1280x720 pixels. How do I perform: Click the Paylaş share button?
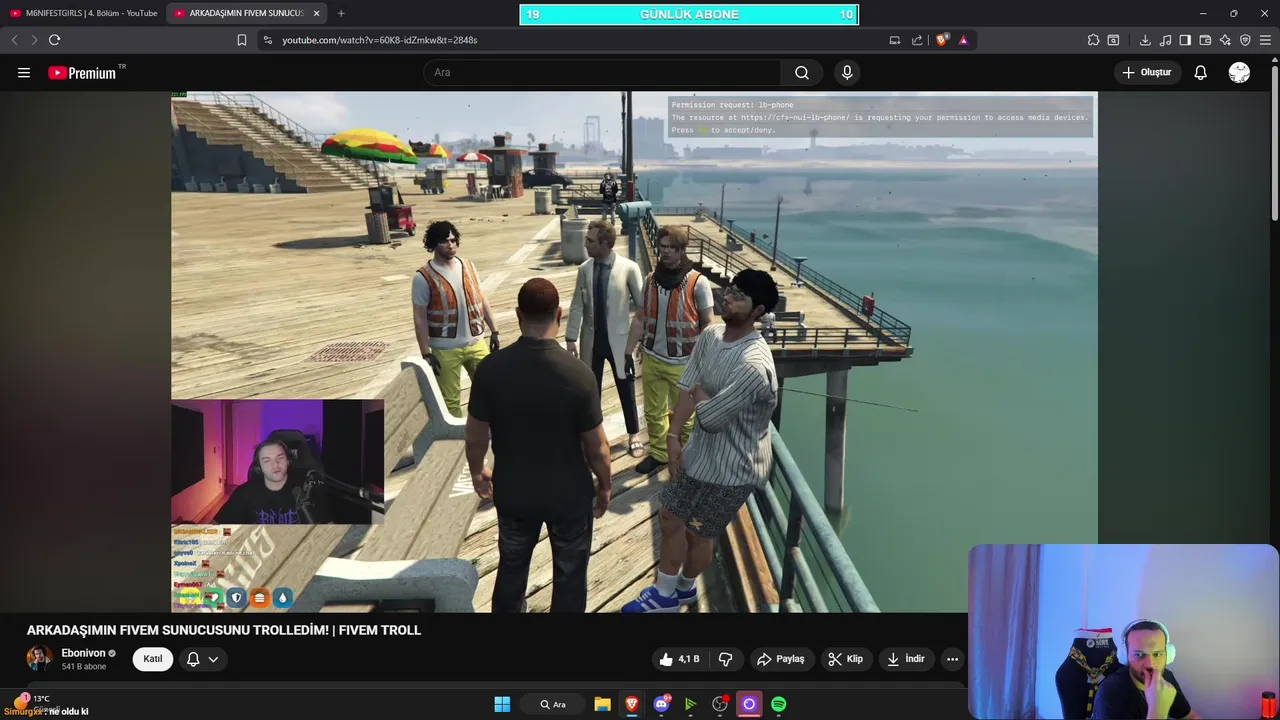coord(781,659)
